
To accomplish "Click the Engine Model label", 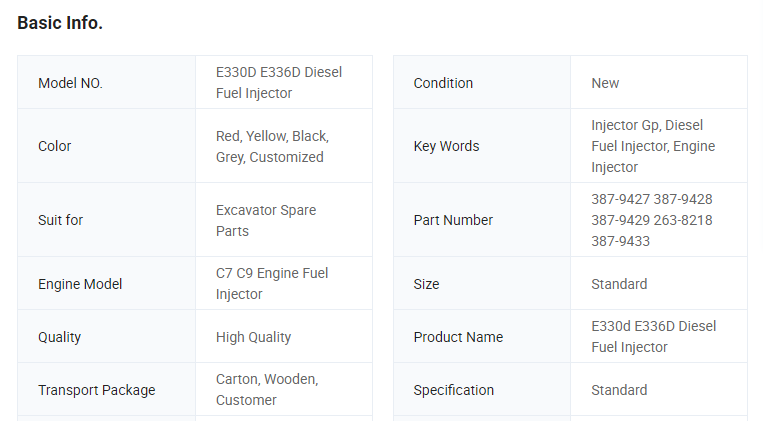I will point(80,284).
